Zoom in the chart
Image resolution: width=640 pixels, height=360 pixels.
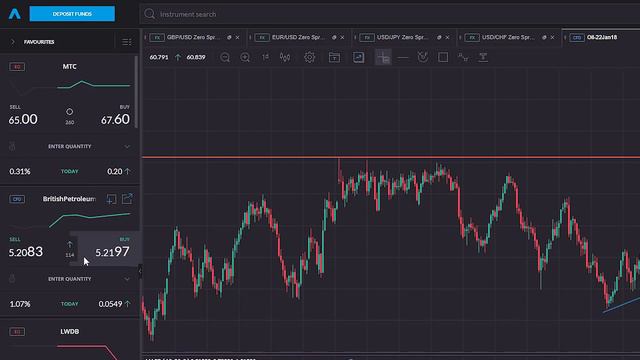tap(245, 58)
